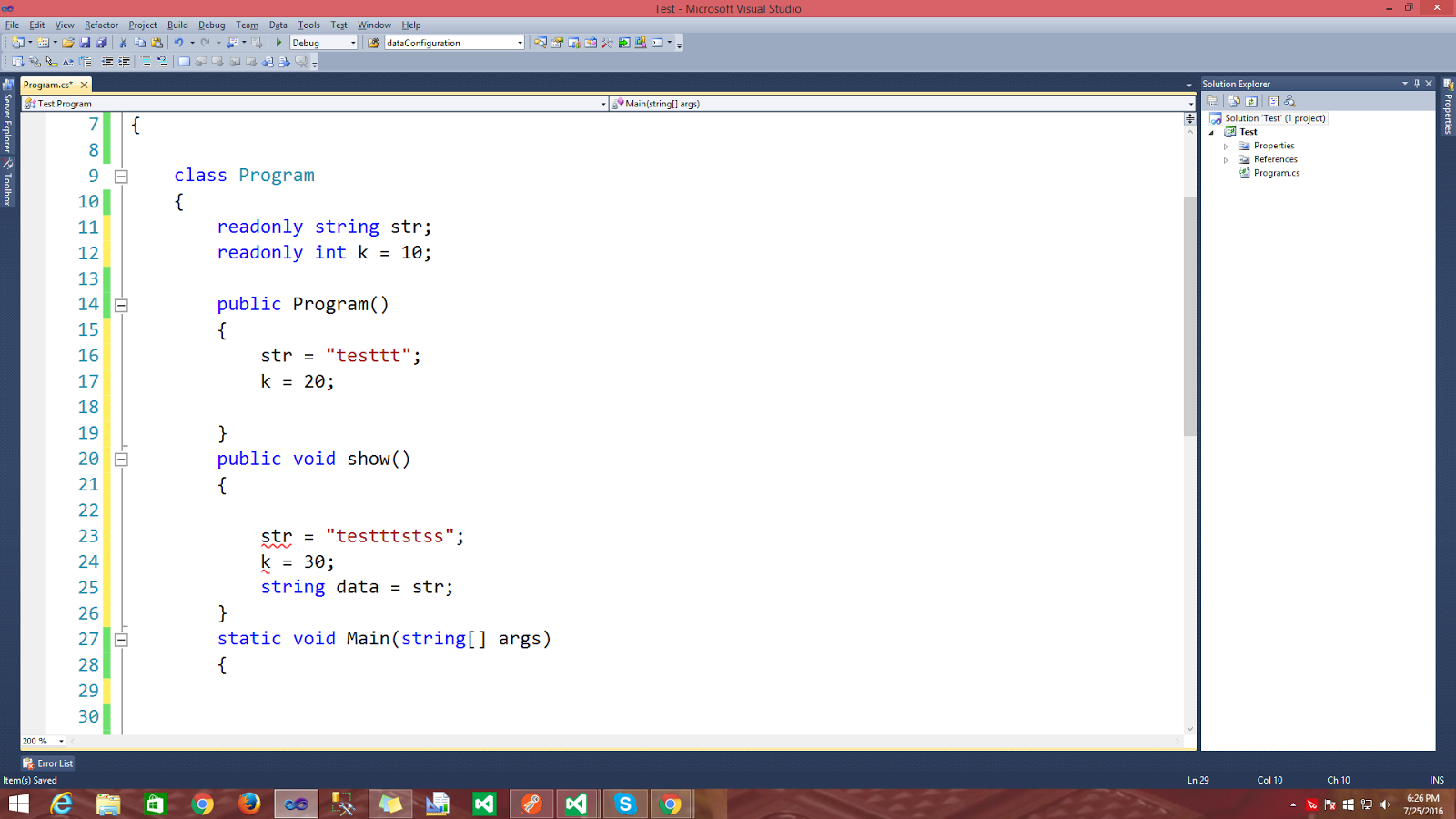Image resolution: width=1456 pixels, height=819 pixels.
Task: Expand the References node in Solution Explorer
Action: tap(1226, 158)
